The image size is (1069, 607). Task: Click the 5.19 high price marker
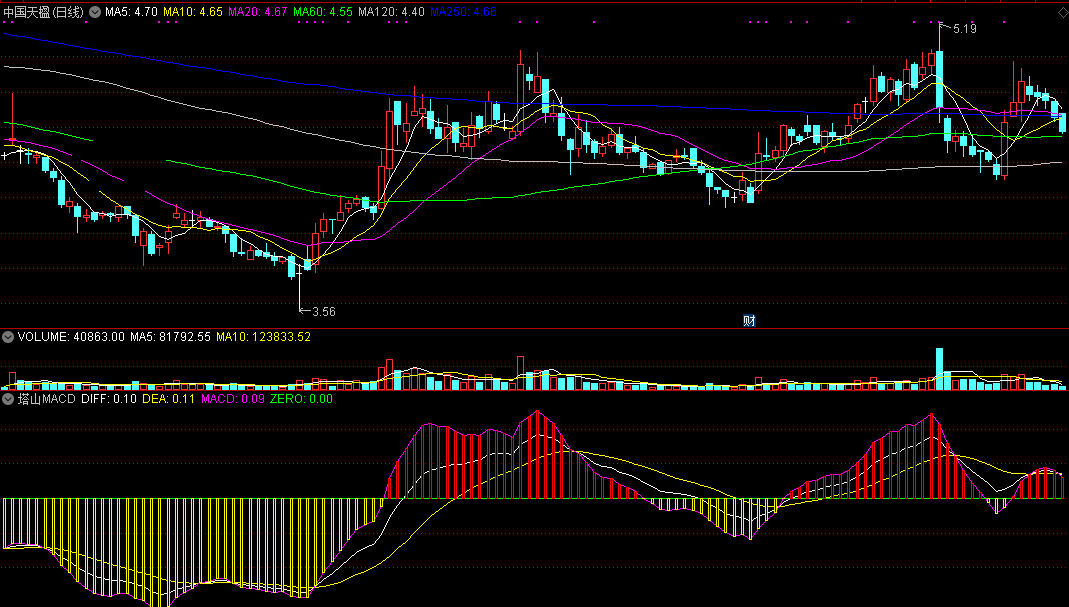(x=965, y=29)
